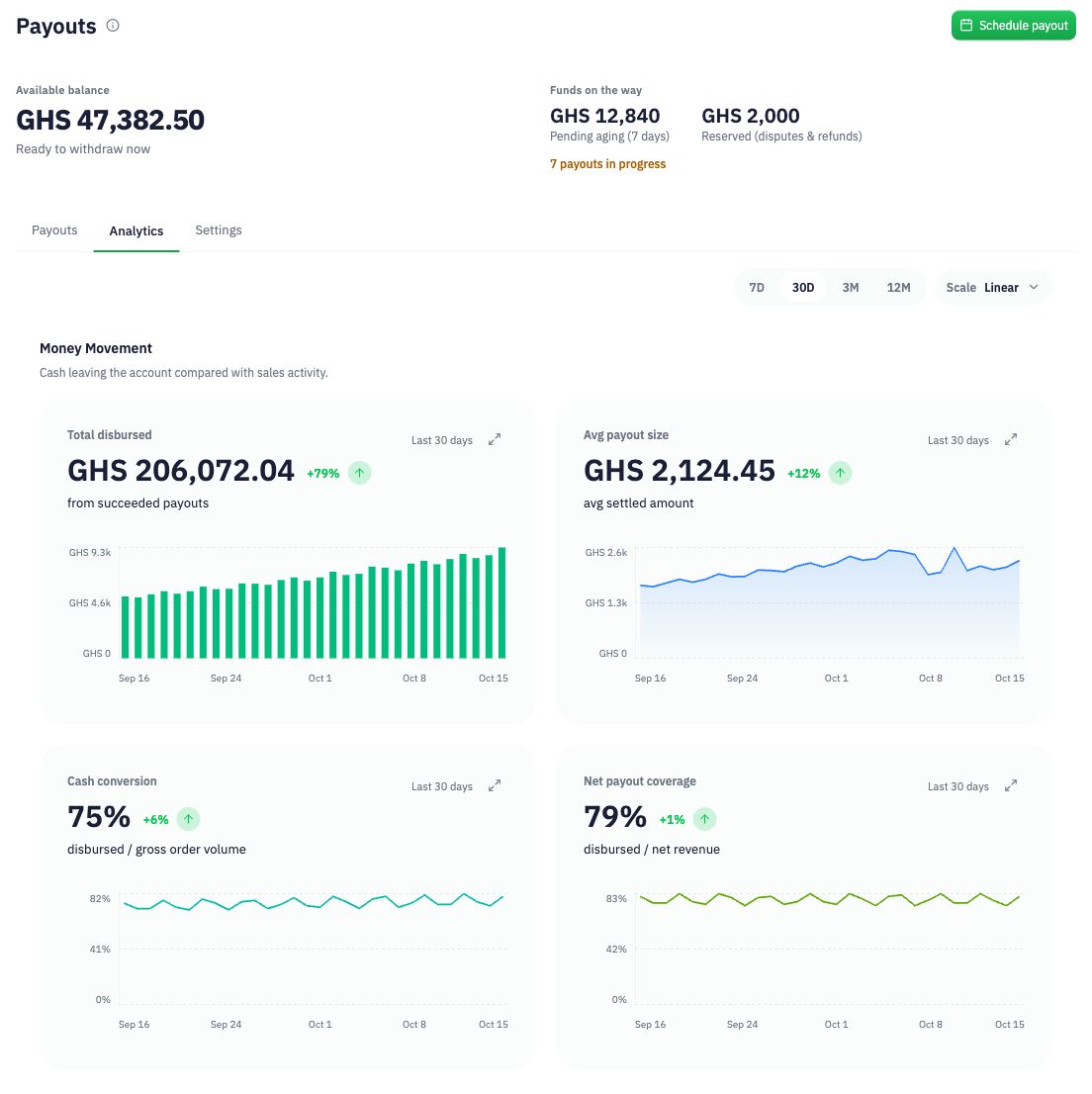Expand the Cash conversion chart
1092x1094 pixels.
point(495,785)
